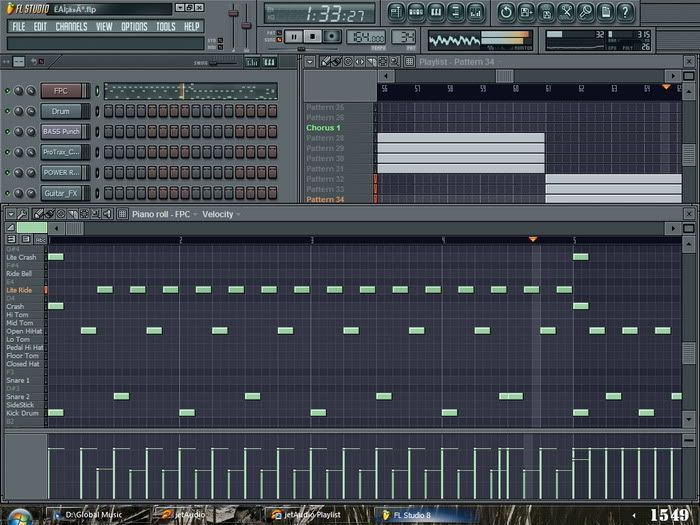Mute the FPC channel green light
The width and height of the screenshot is (700, 525).
pyautogui.click(x=7, y=91)
